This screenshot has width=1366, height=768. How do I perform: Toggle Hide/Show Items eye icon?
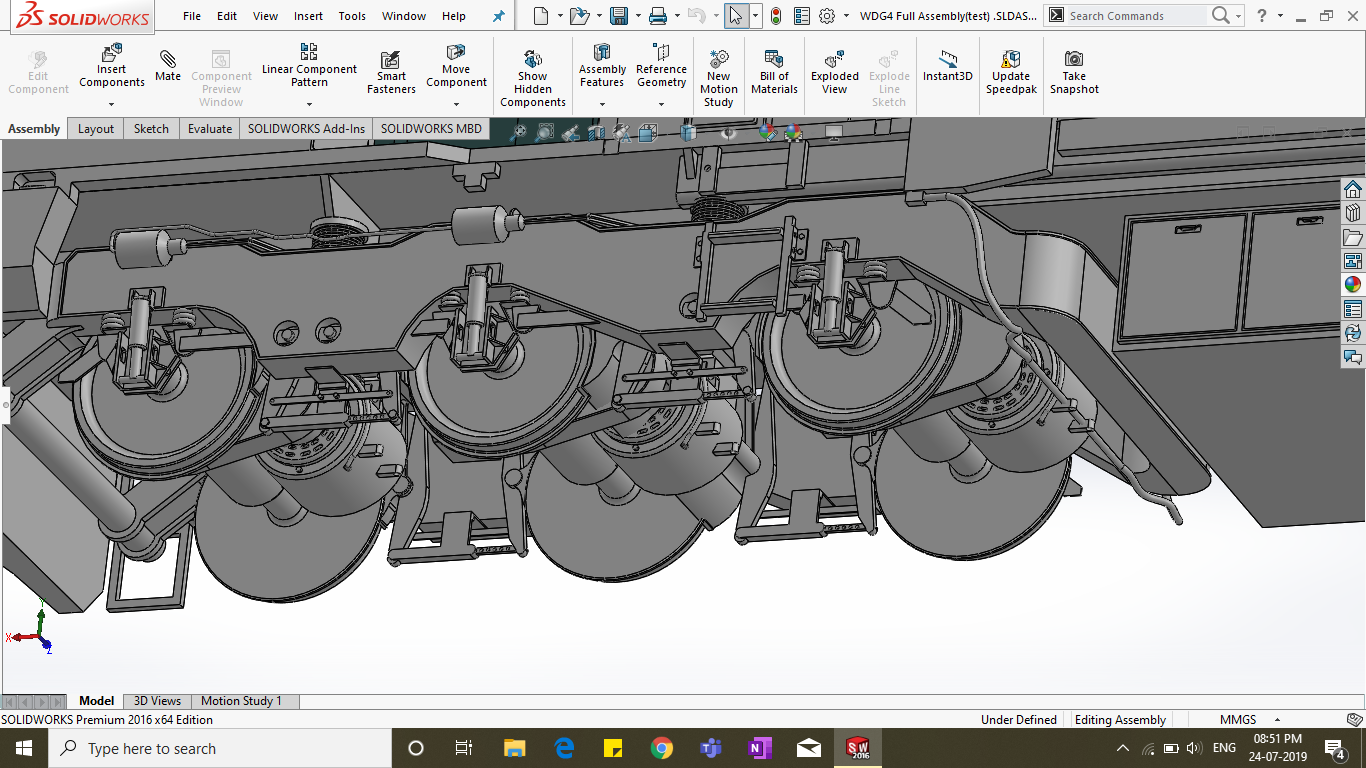(729, 132)
